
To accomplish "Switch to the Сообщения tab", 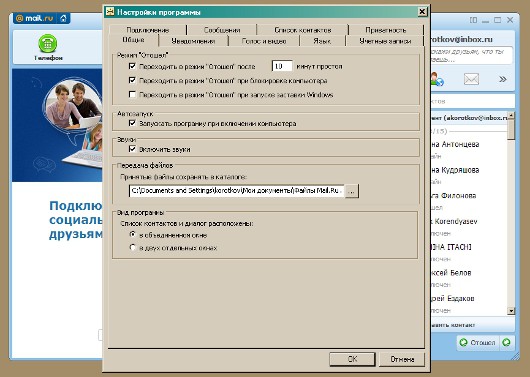I will 222,30.
